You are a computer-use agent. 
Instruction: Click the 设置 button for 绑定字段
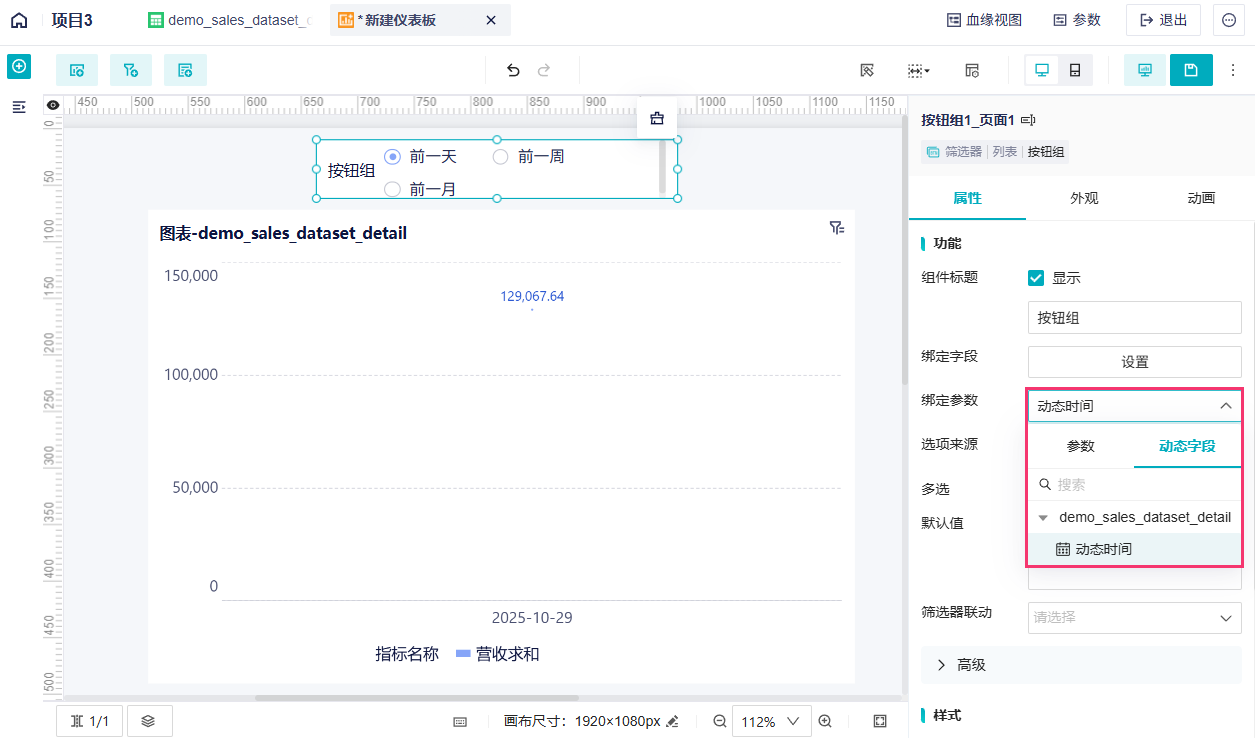(x=1135, y=362)
